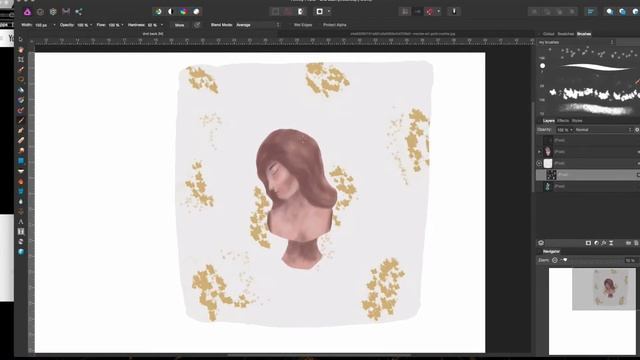
Task: Toggle the dark pixel-alignment button left of Snapping
Action: [x=418, y=12]
